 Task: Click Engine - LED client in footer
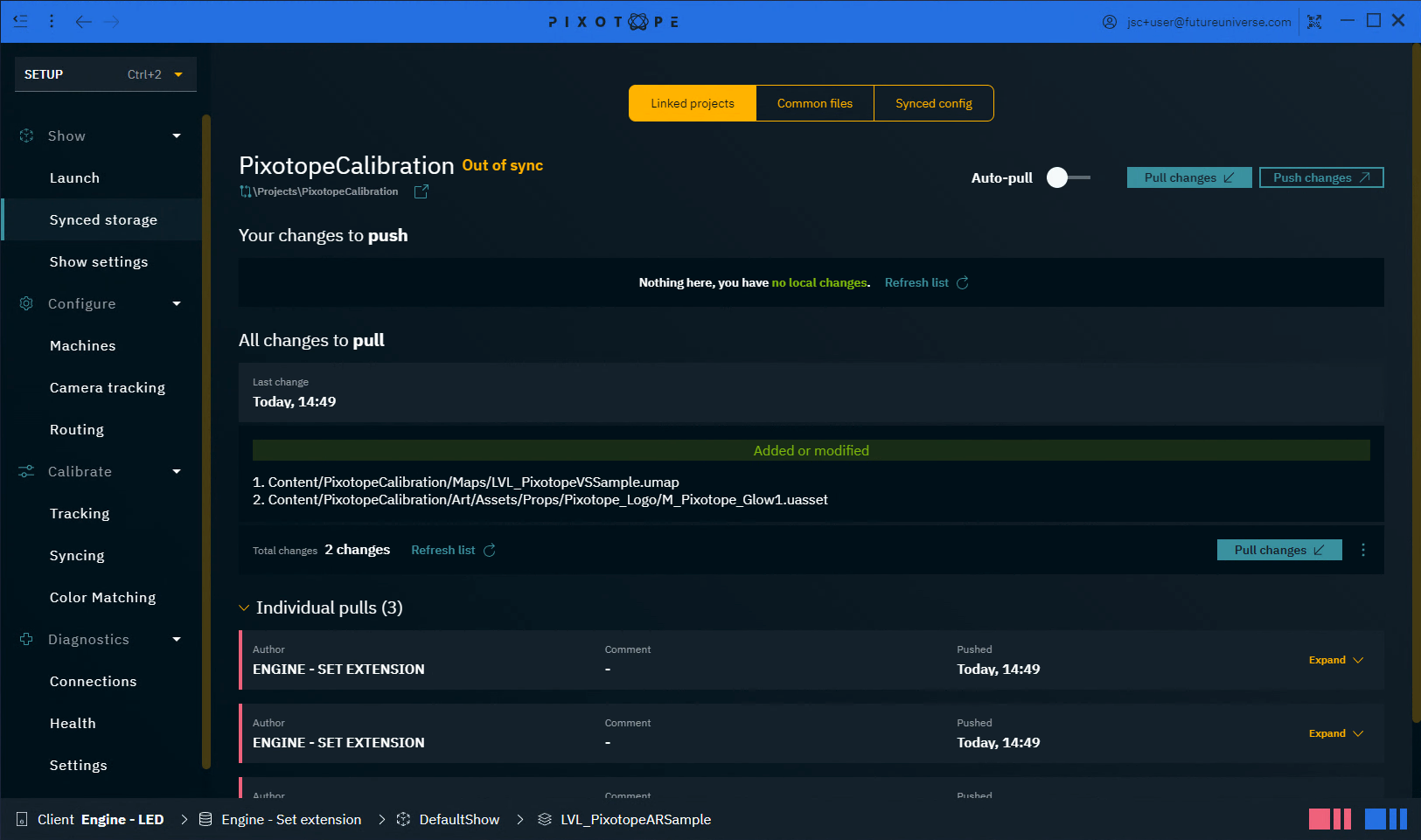pos(122,819)
